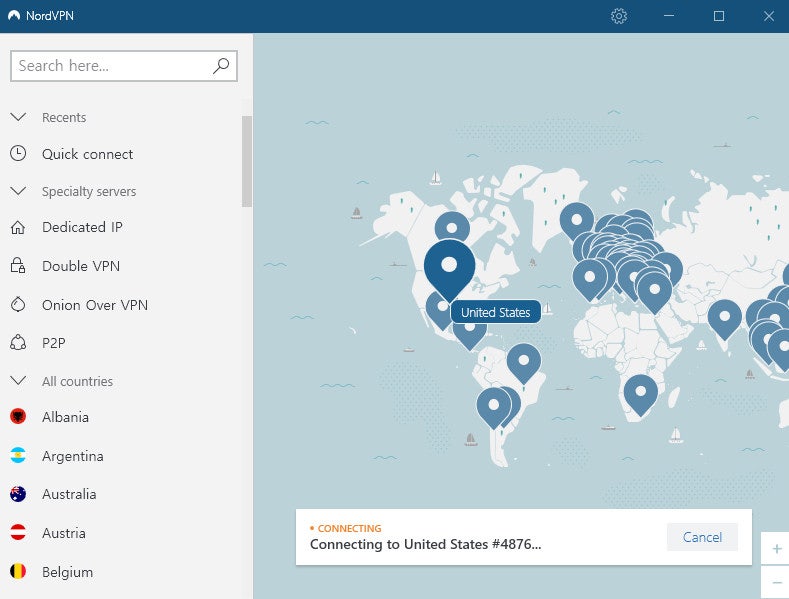Click the server list scrollbar thumb
Screen dimensions: 789x599
tap(247, 161)
